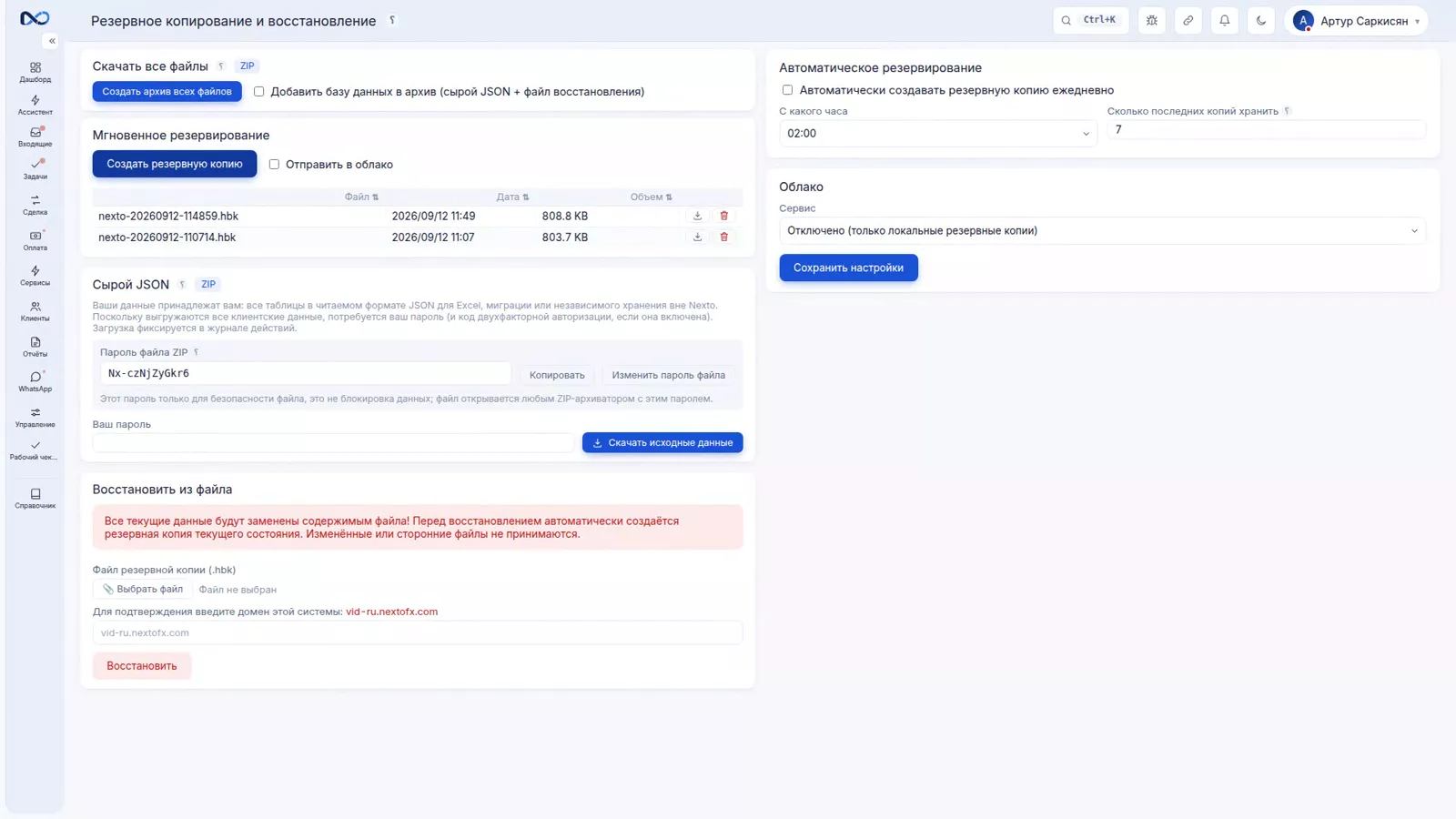The width and height of the screenshot is (1456, 819).
Task: Open the 'С какого часа' time dropdown
Action: [938, 133]
